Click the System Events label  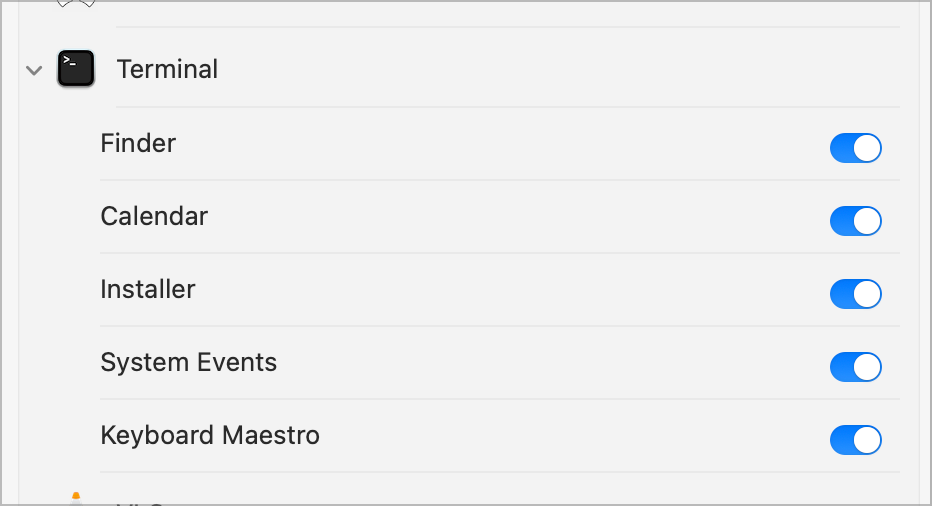(188, 362)
